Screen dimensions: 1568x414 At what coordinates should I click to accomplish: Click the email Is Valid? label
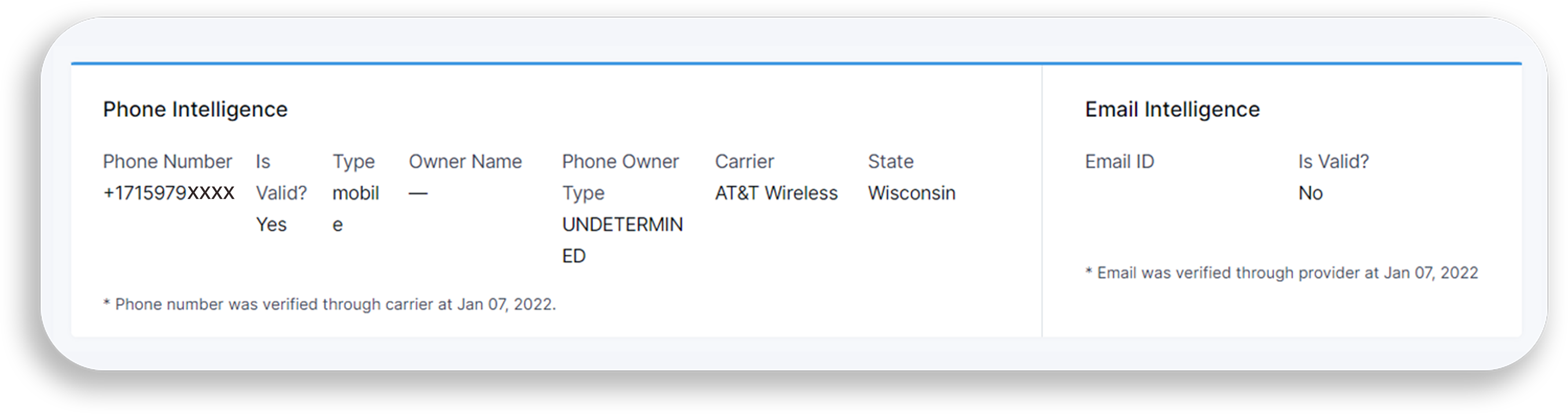1333,161
